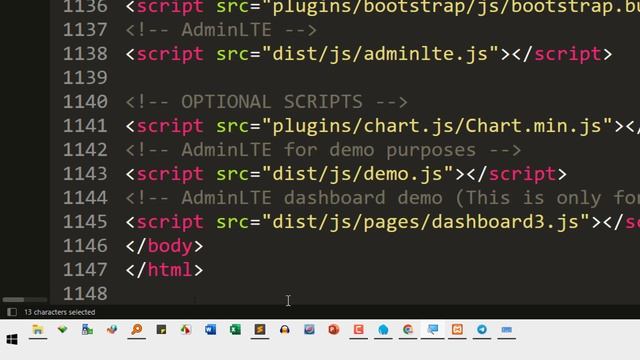Image resolution: width=640 pixels, height=360 pixels.
Task: Click the highlighted blue monitor taskbar icon
Action: 433,330
